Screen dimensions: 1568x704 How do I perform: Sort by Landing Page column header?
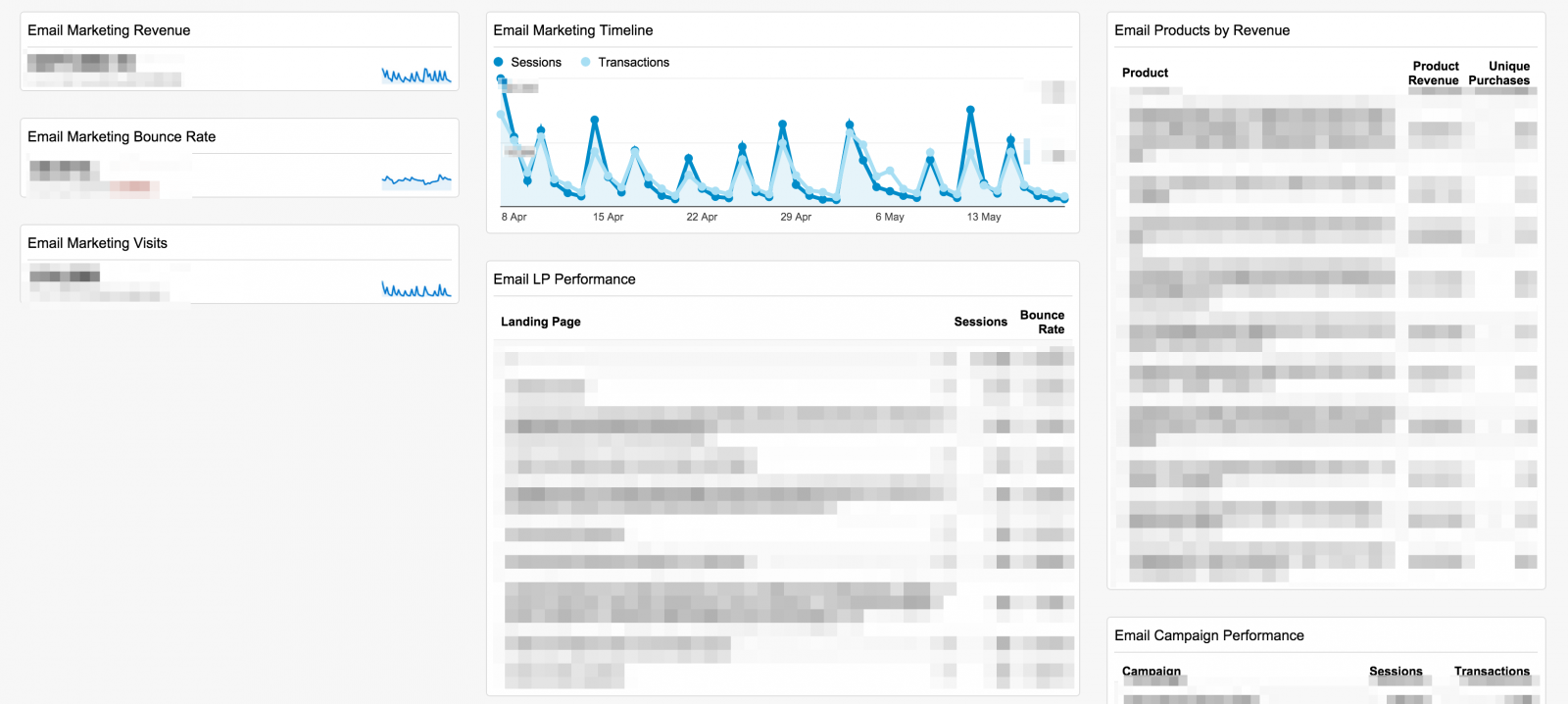[541, 322]
